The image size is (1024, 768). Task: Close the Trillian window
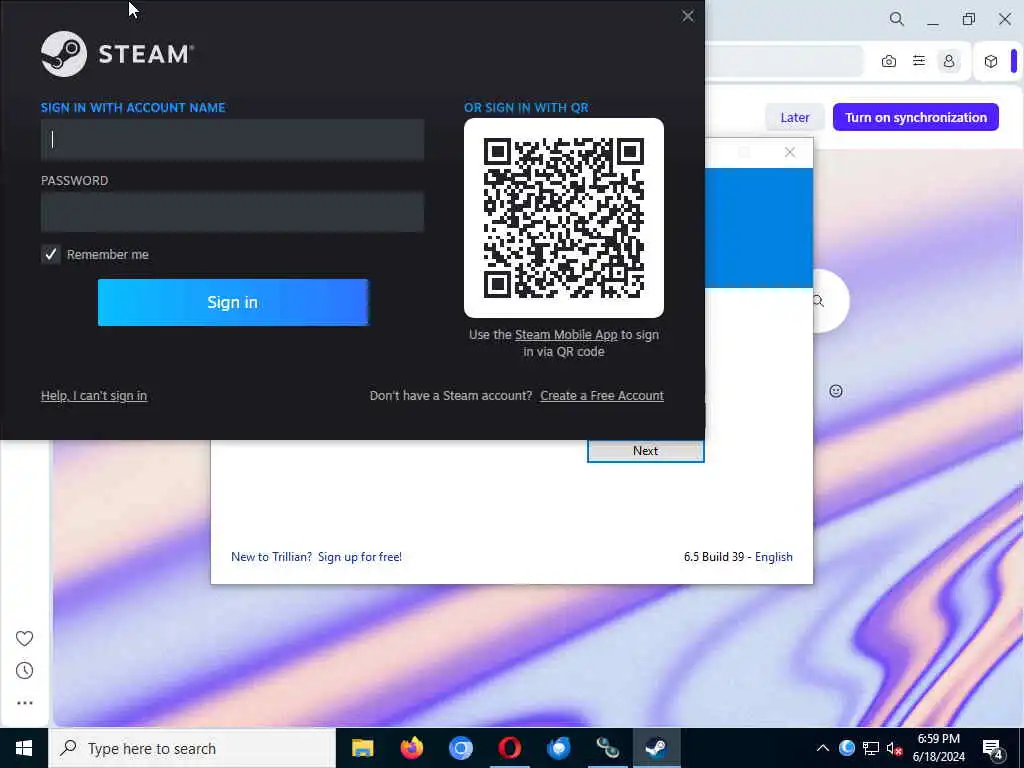click(790, 152)
